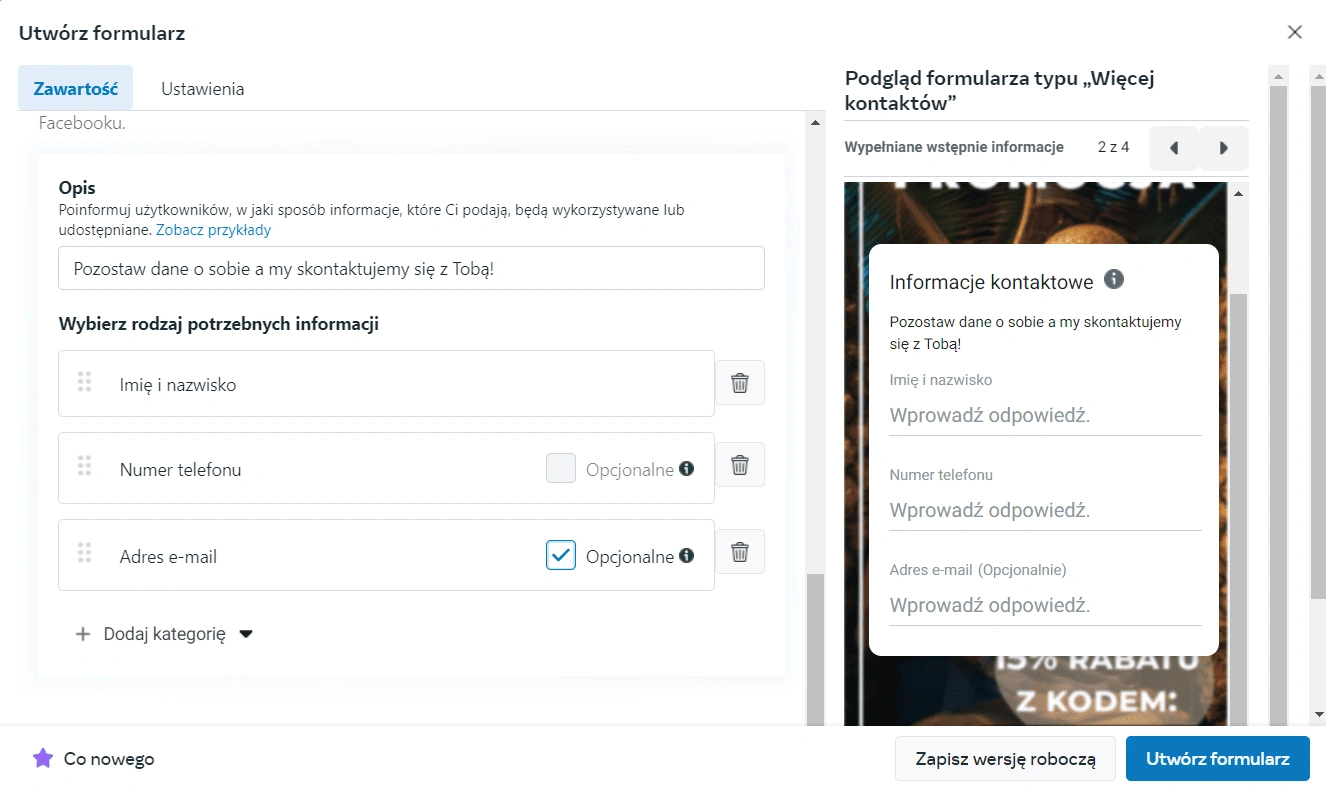Open the "Zobacz przykłady" link
The width and height of the screenshot is (1326, 789).
[x=213, y=229]
